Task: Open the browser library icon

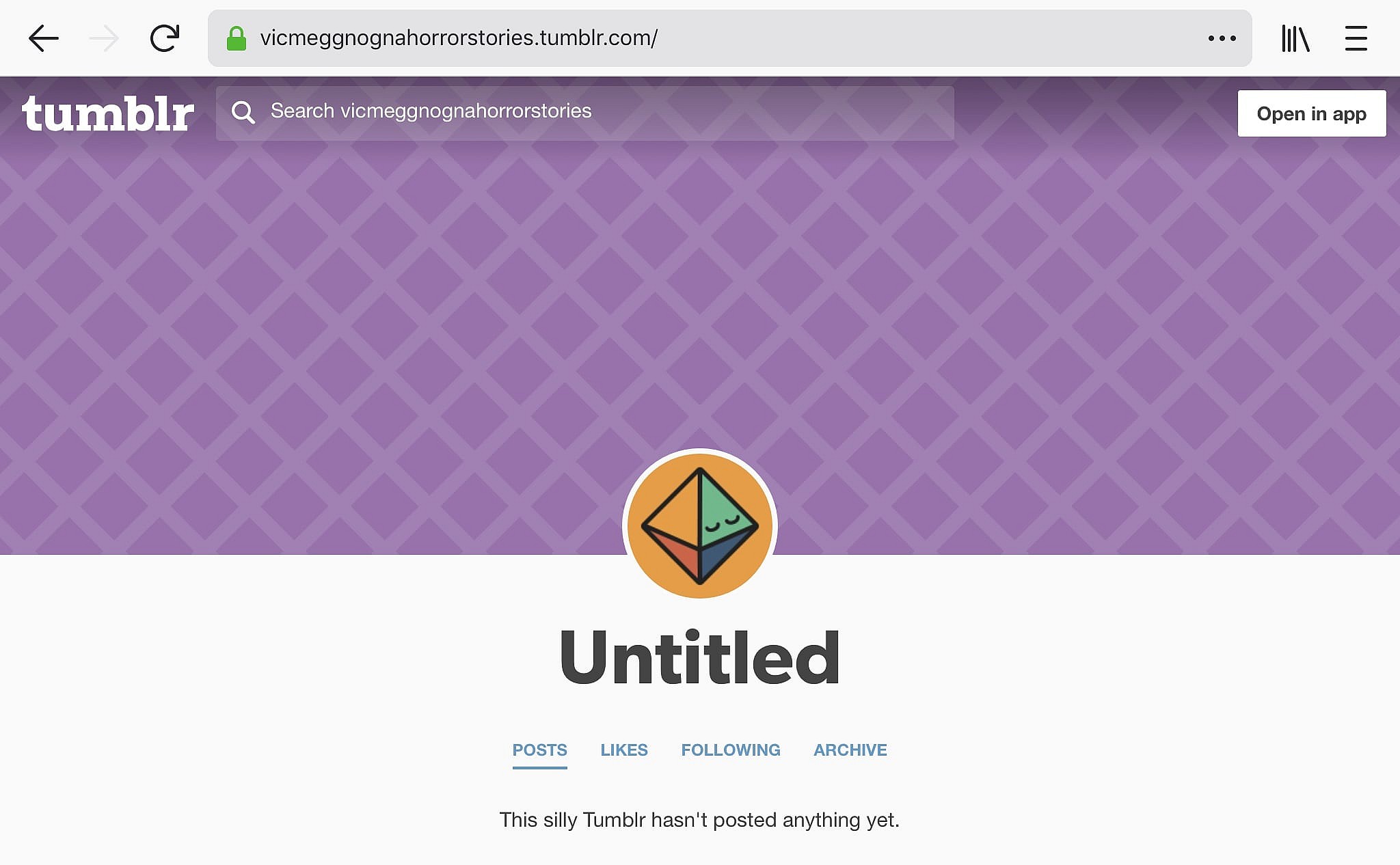Action: 1295,38
